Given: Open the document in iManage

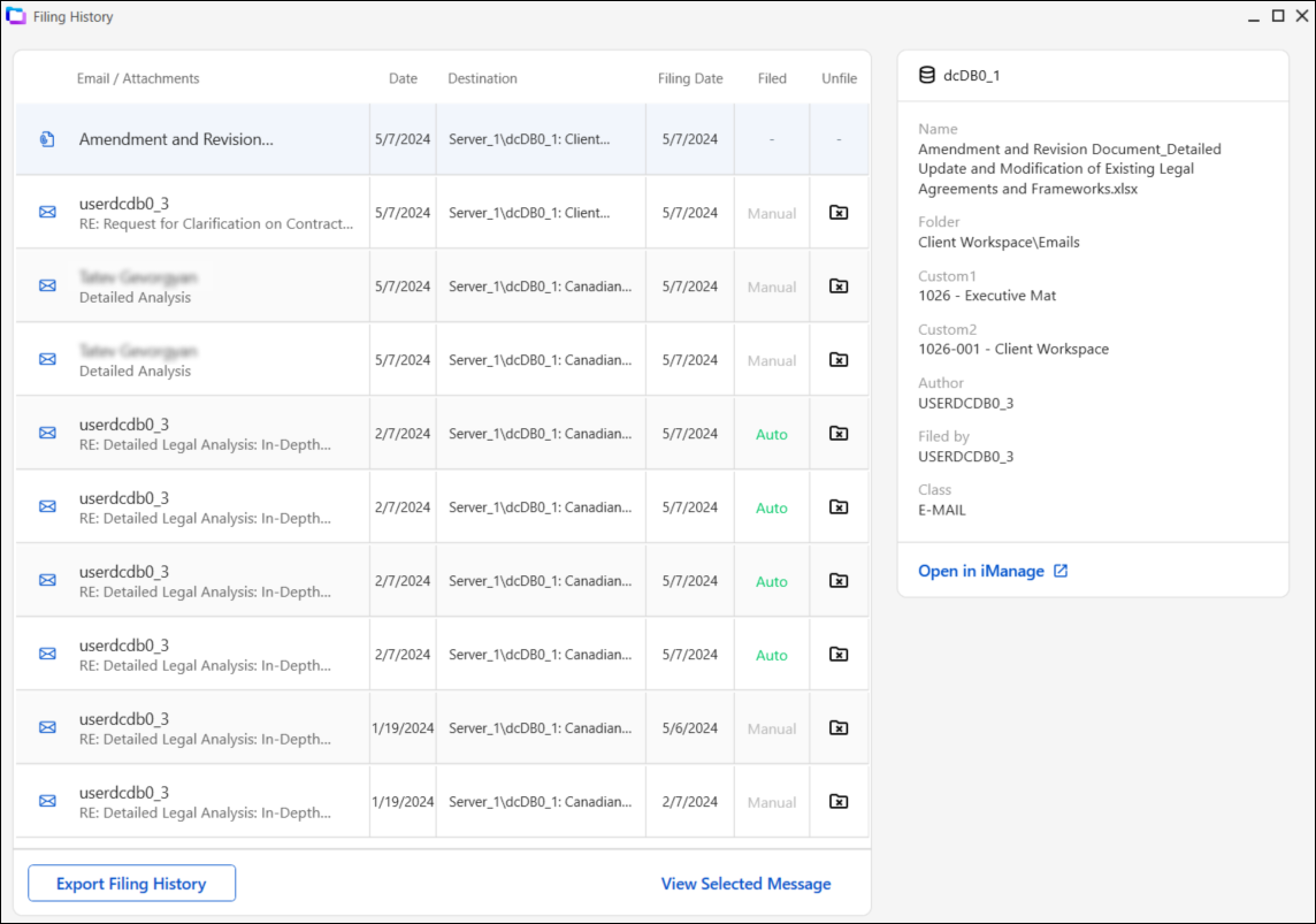Looking at the screenshot, I should 993,571.
